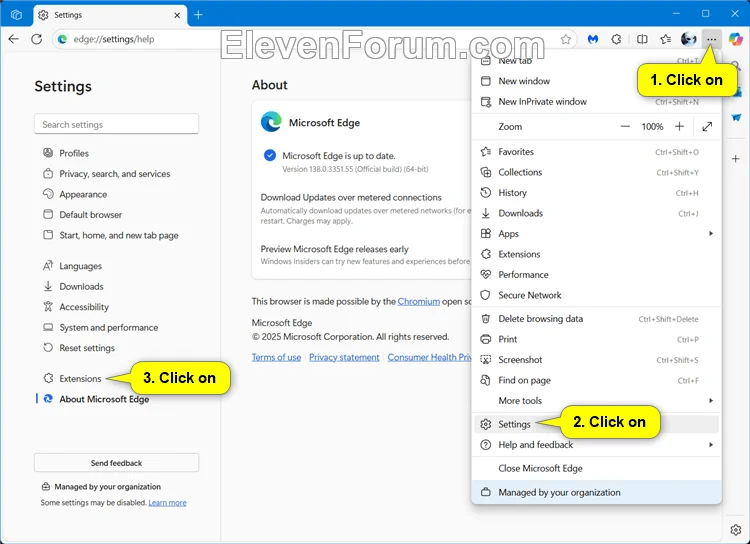Open the Copilot icon

(x=735, y=39)
